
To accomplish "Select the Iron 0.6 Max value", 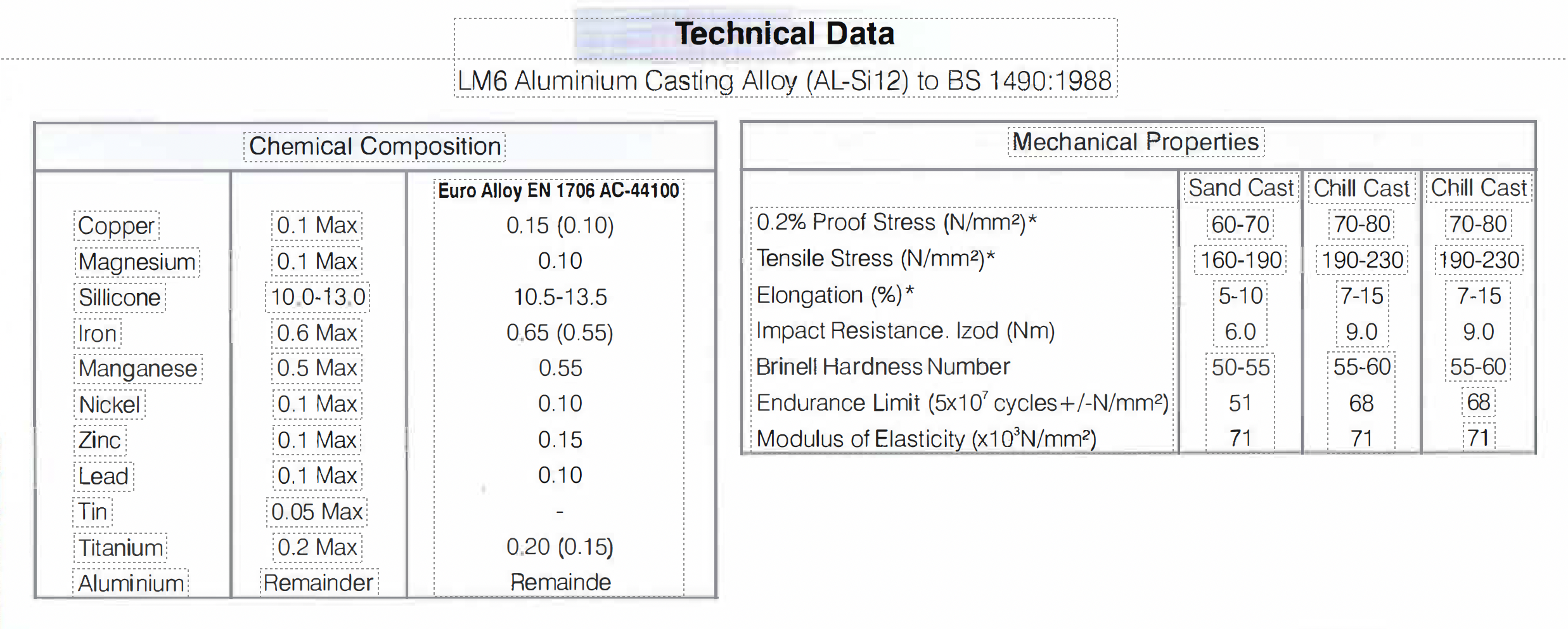I will coord(317,333).
